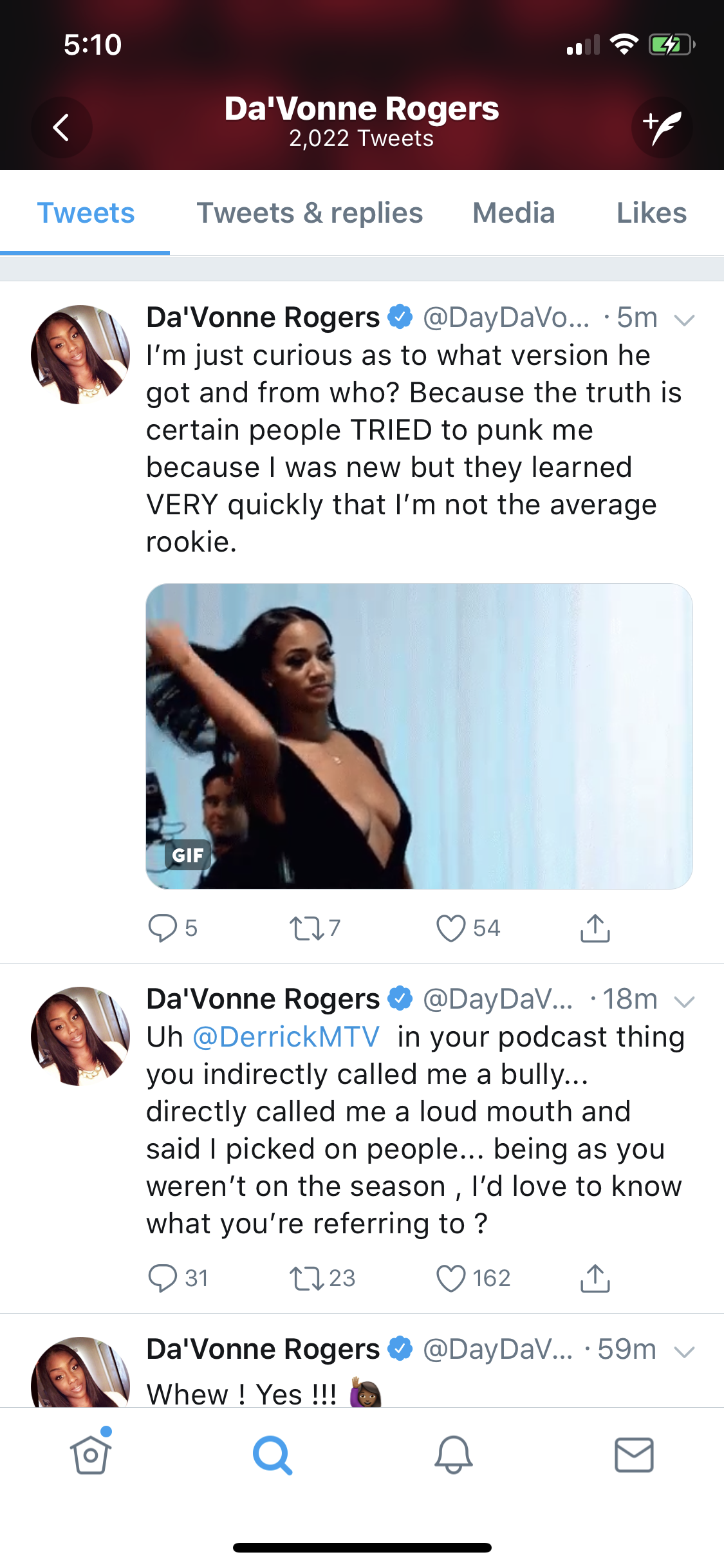
Task: Tap the profile avatar on the 18m tweet
Action: 80,1036
